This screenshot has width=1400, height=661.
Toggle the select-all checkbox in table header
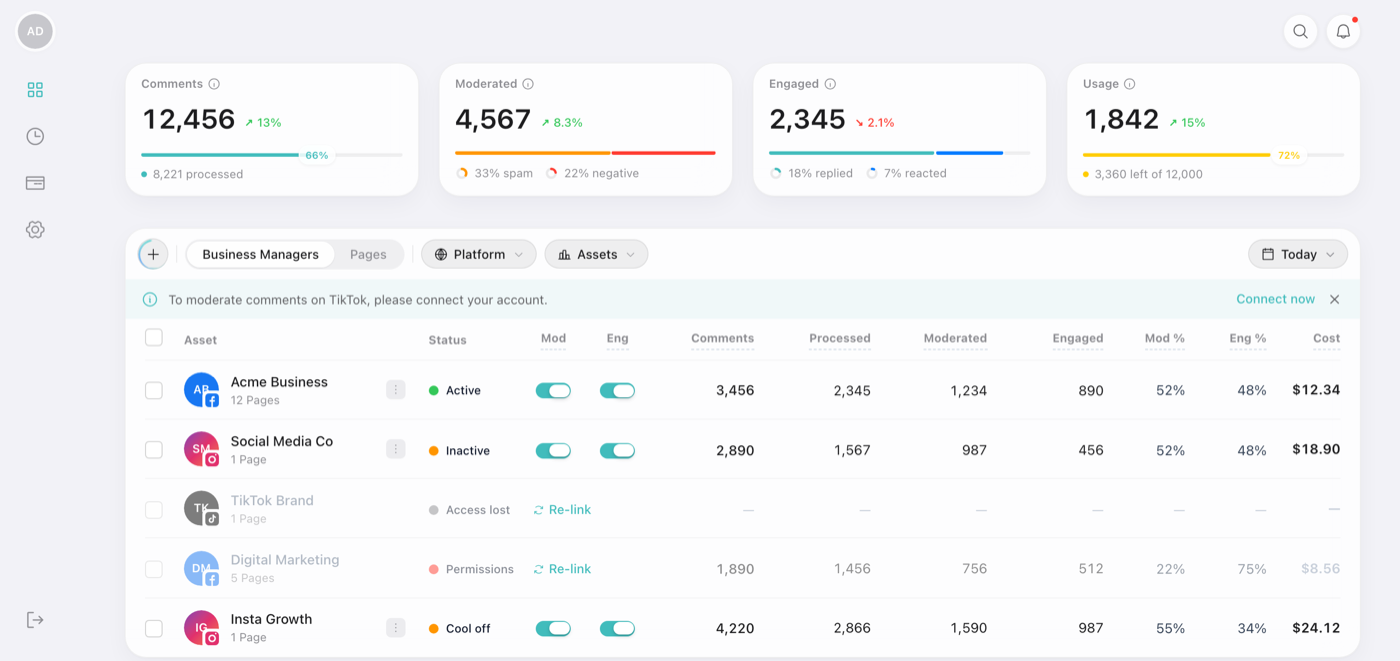tap(154, 338)
